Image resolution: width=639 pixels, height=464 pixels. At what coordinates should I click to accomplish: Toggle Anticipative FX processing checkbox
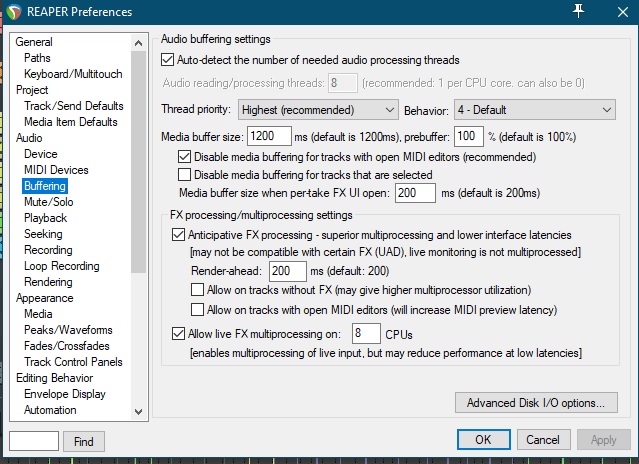tap(178, 235)
